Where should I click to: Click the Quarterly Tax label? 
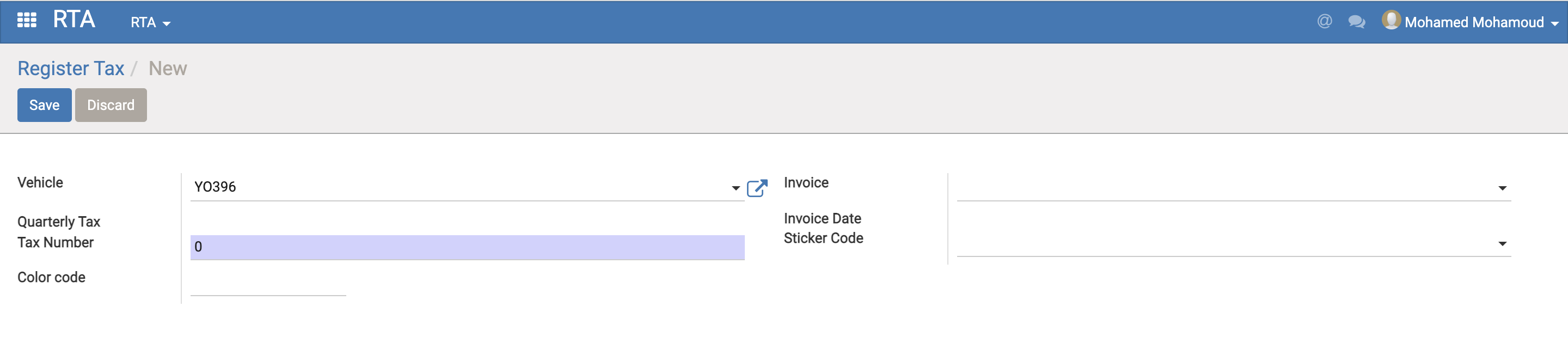tap(58, 222)
